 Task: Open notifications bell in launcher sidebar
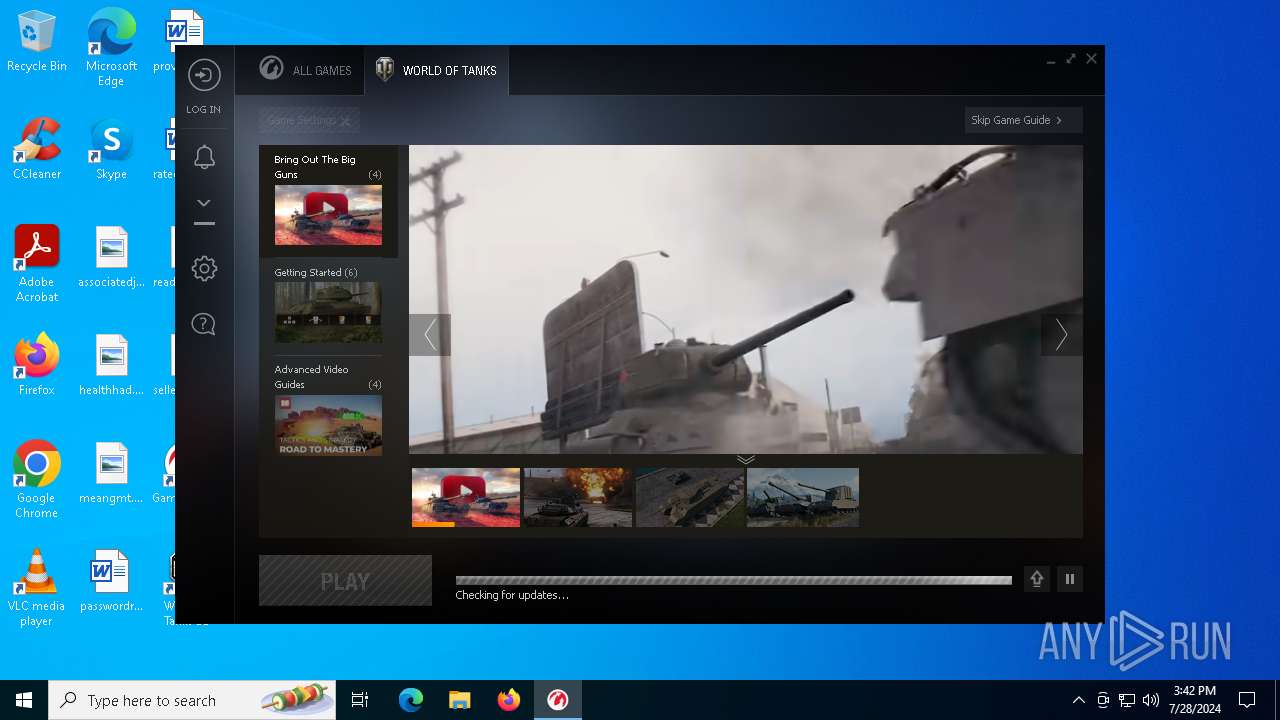pyautogui.click(x=204, y=157)
